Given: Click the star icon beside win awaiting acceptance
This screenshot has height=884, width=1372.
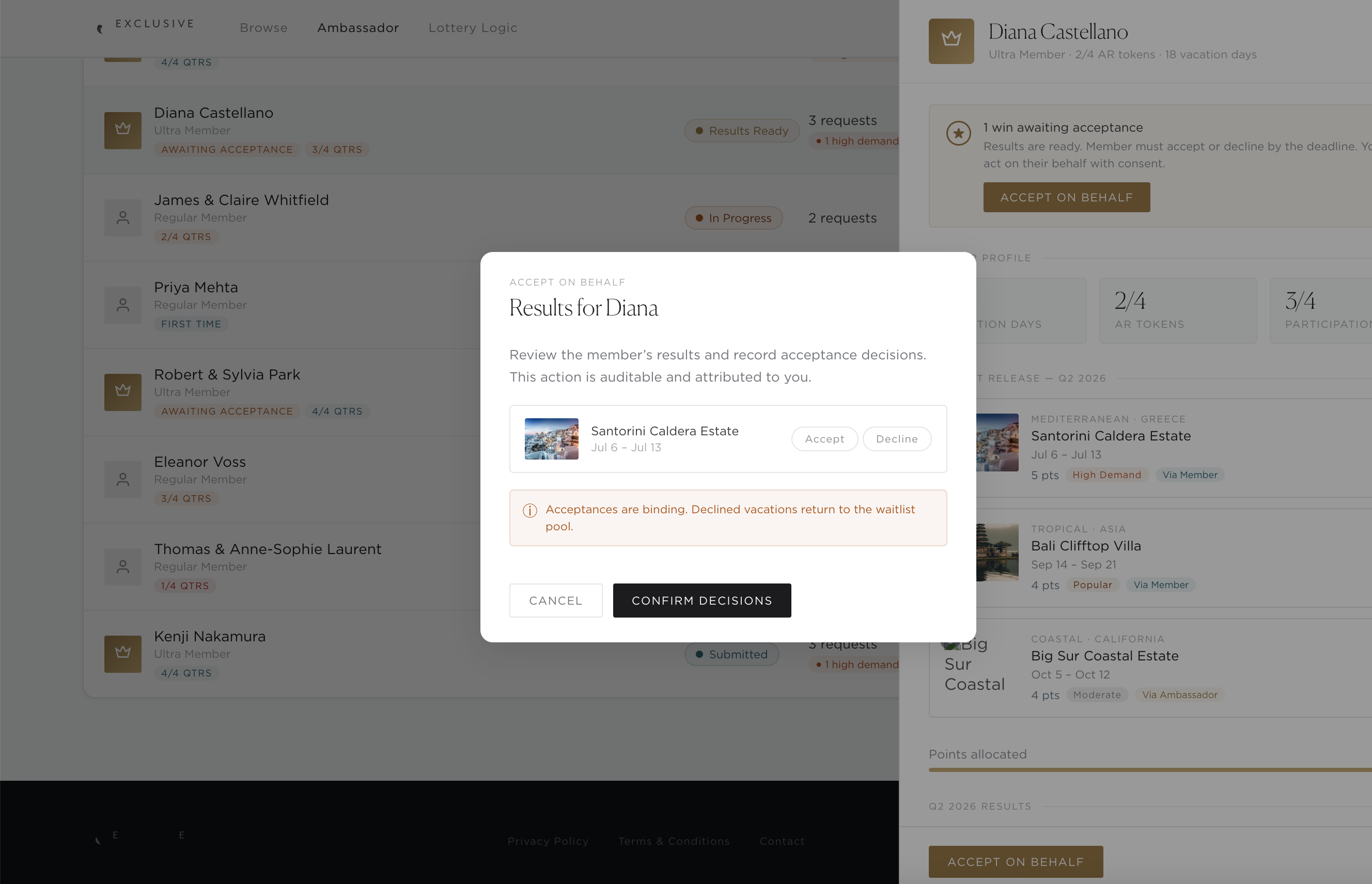Looking at the screenshot, I should pos(959,133).
